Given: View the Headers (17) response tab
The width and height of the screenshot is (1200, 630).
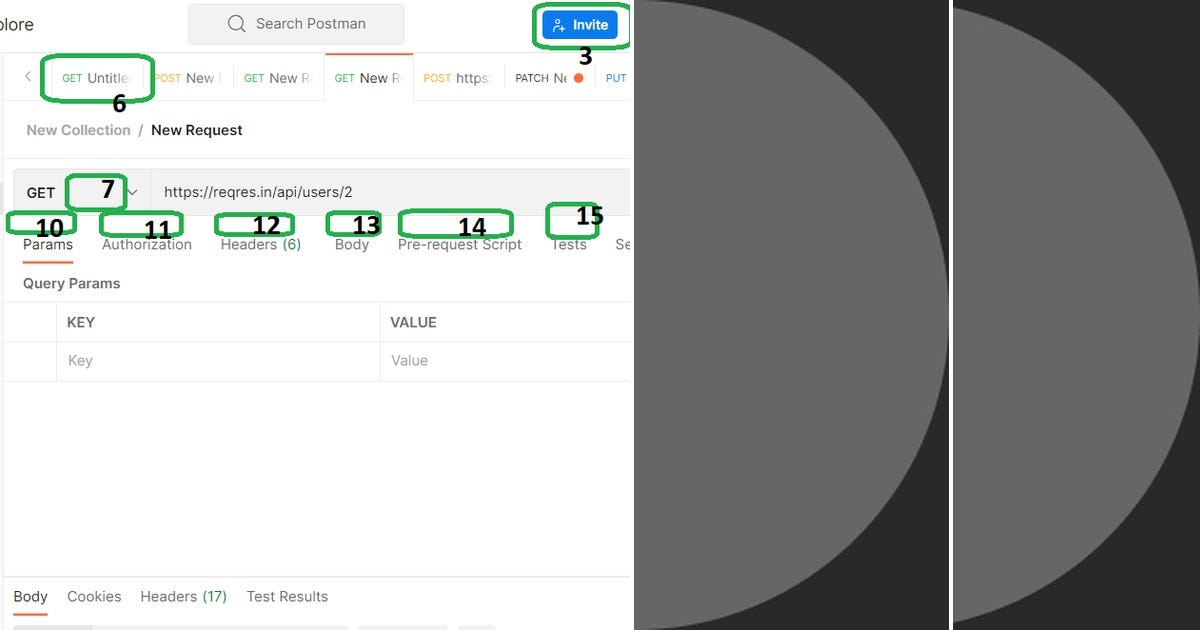Looking at the screenshot, I should pos(183,596).
